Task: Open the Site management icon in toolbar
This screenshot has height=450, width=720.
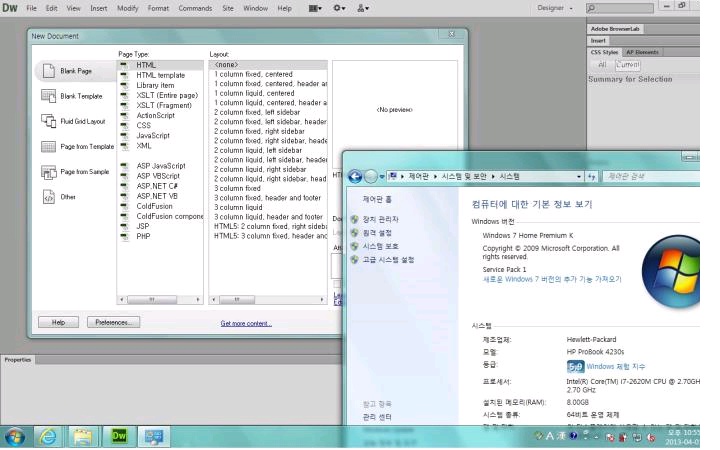Action: tap(363, 8)
